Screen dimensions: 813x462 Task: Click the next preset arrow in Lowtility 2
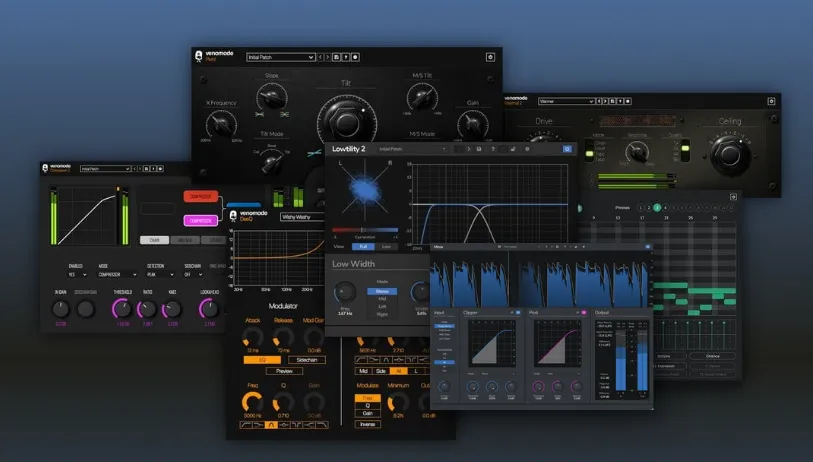(468, 149)
